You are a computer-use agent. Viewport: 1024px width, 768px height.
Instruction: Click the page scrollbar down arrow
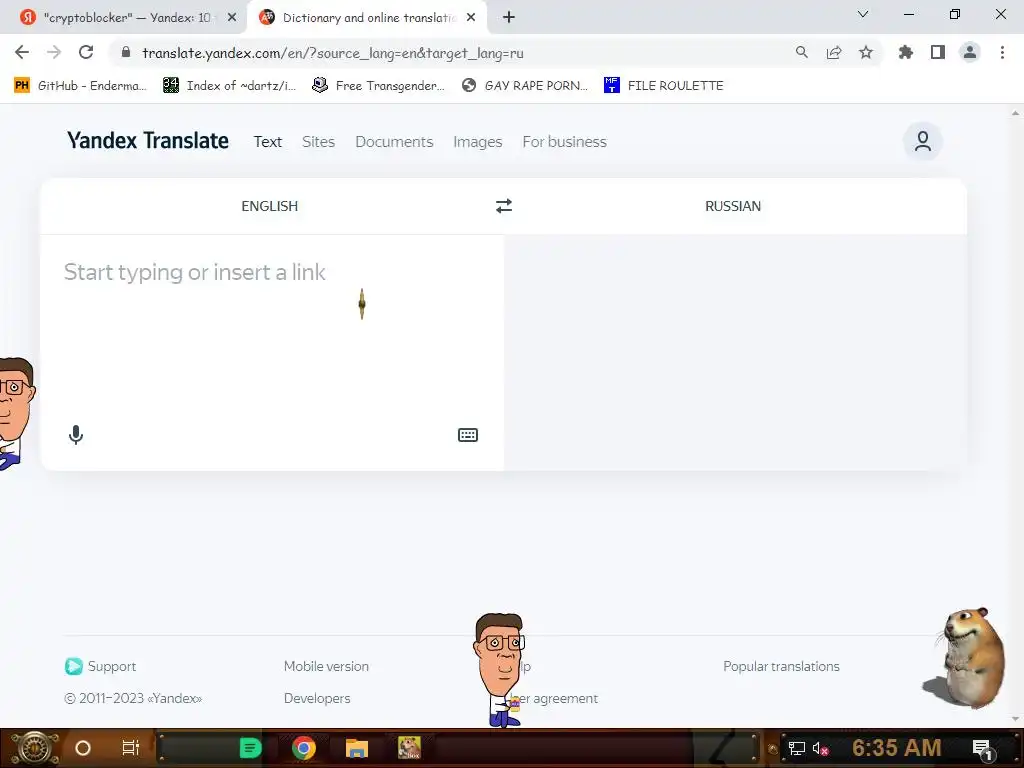[1015, 719]
